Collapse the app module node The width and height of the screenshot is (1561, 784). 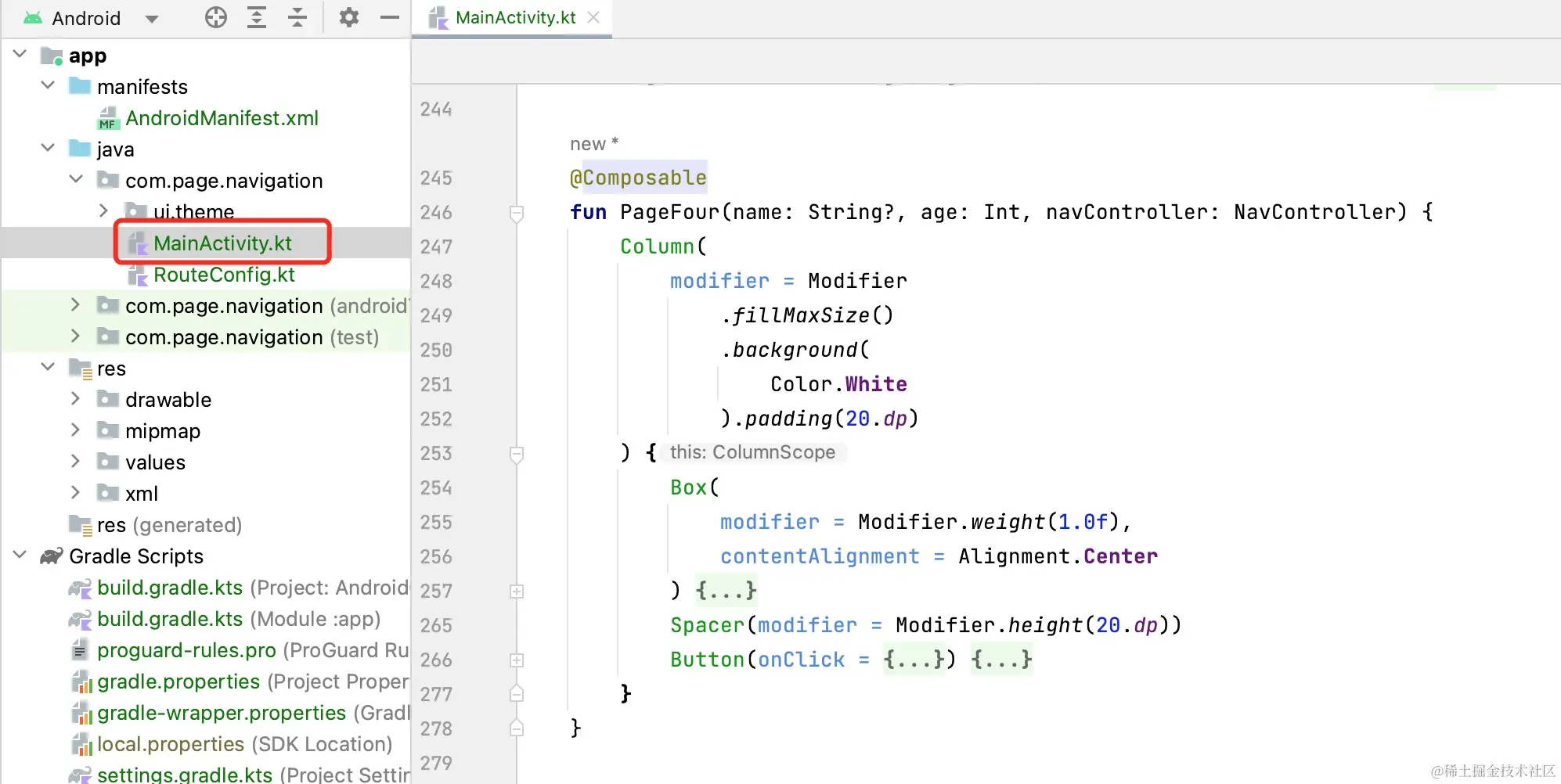(x=20, y=55)
